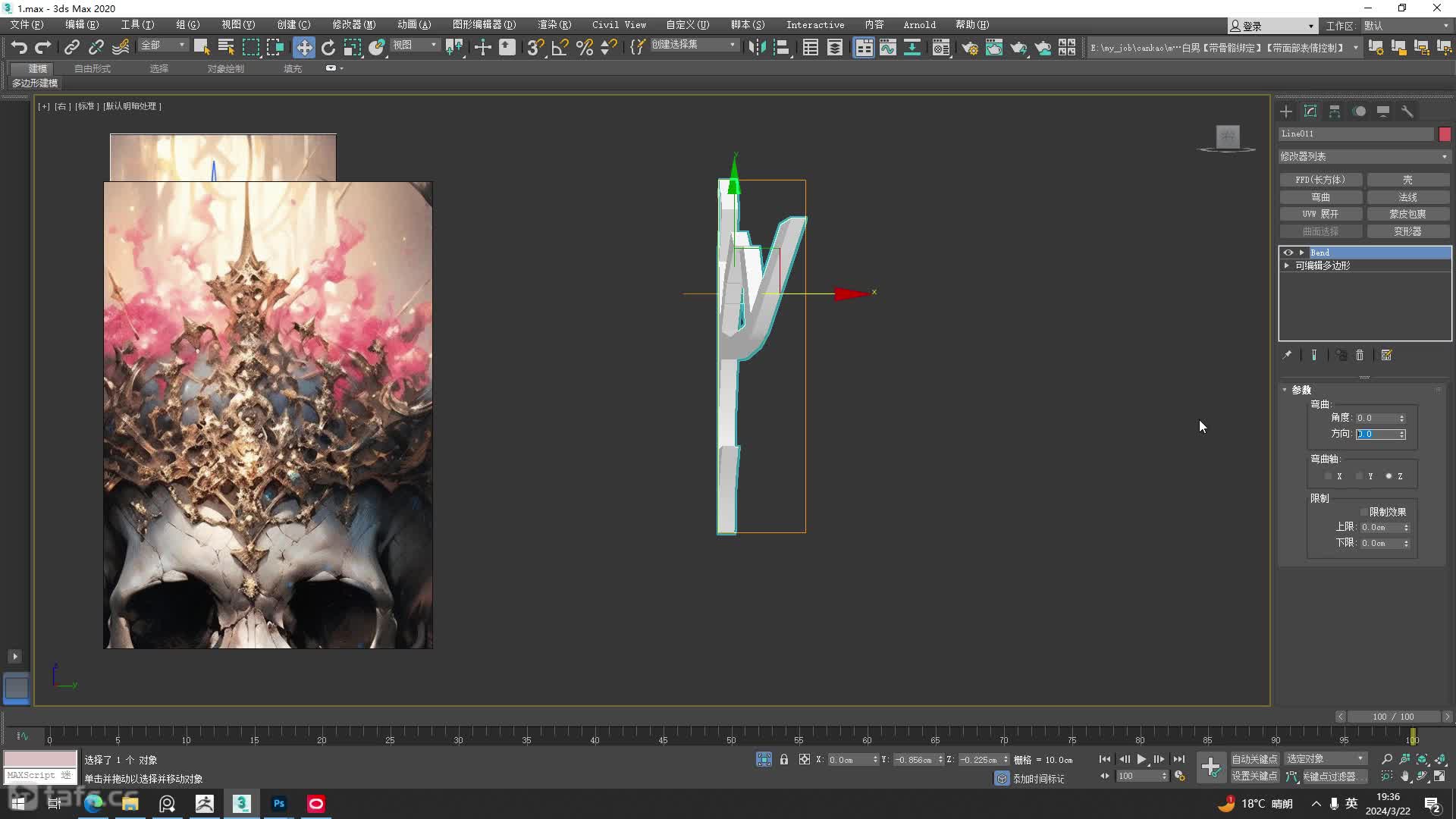The height and width of the screenshot is (819, 1456).
Task: Click the FFD(长方体) modifier button
Action: [1320, 180]
